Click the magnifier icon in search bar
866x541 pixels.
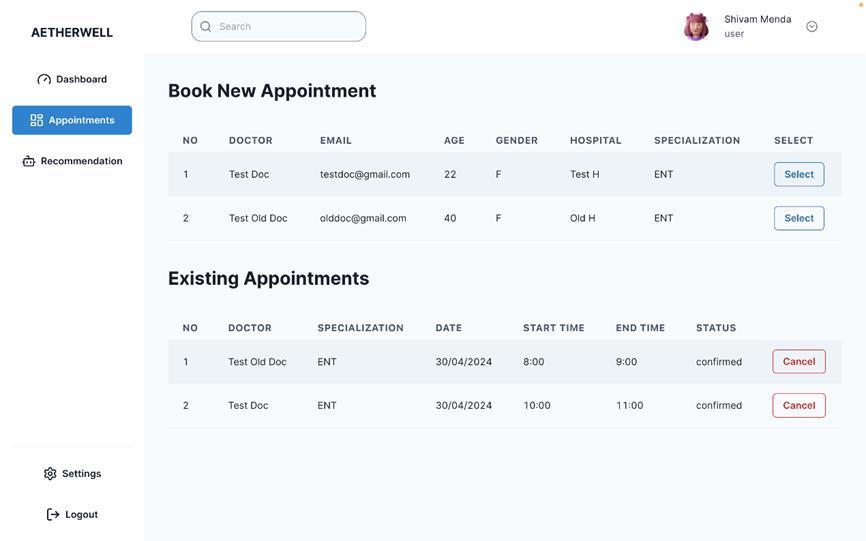(x=206, y=27)
